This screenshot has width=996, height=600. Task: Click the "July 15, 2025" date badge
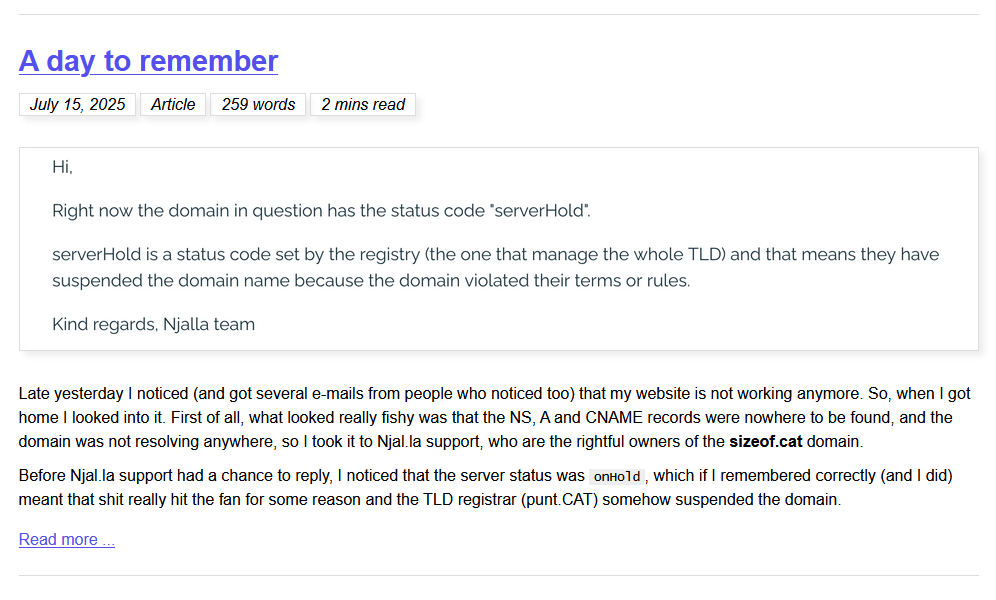pos(77,104)
